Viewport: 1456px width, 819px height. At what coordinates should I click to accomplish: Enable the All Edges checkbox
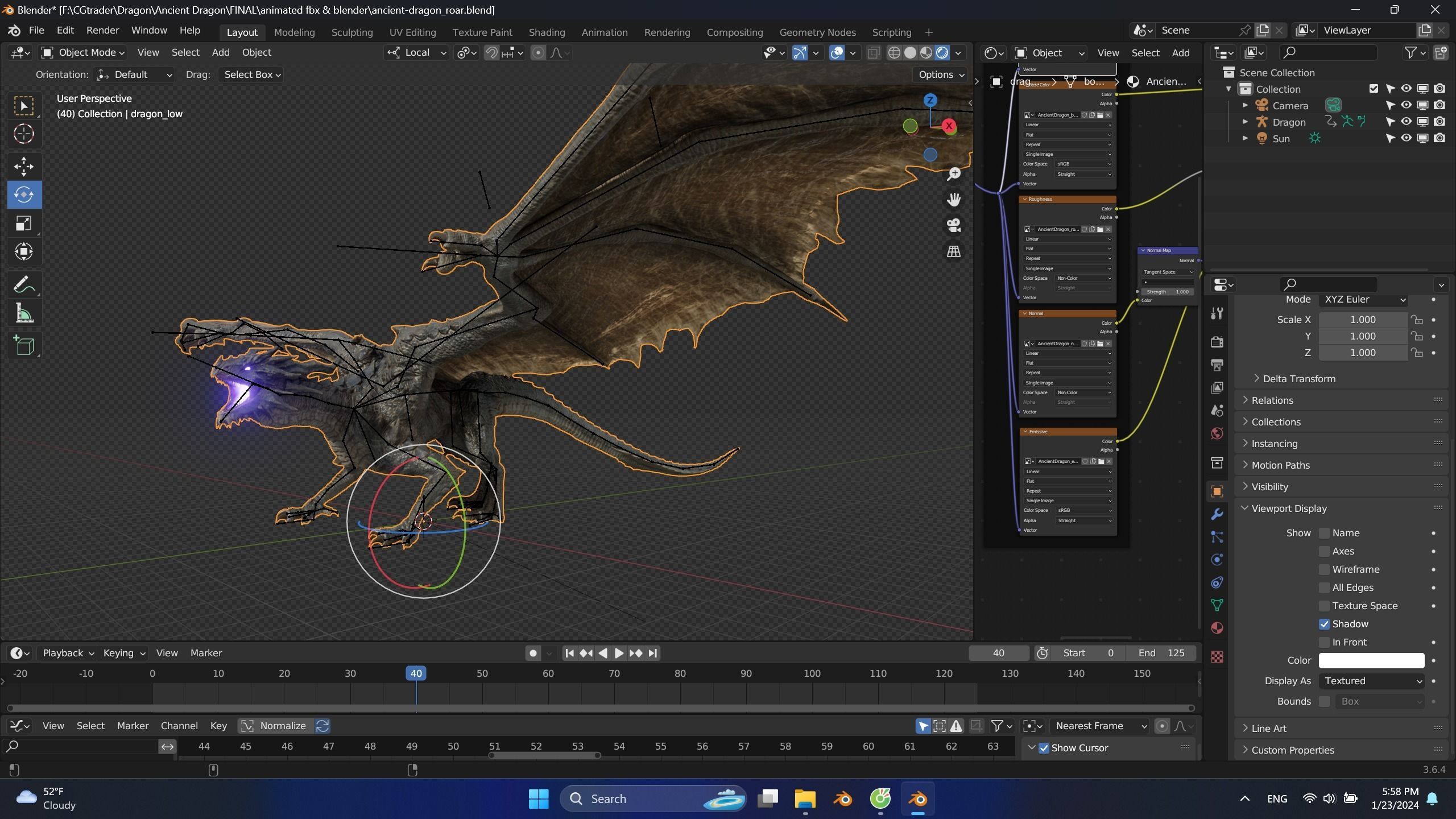coord(1325,588)
